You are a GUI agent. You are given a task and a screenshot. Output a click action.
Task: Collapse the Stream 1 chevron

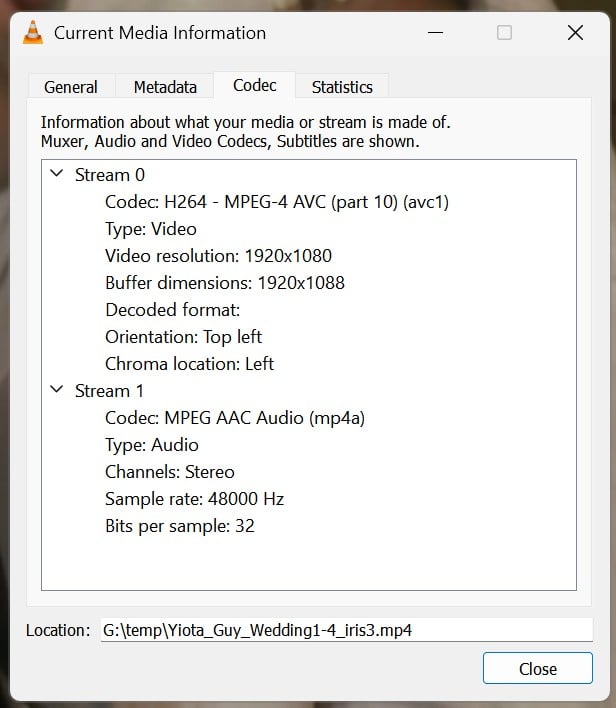[57, 391]
